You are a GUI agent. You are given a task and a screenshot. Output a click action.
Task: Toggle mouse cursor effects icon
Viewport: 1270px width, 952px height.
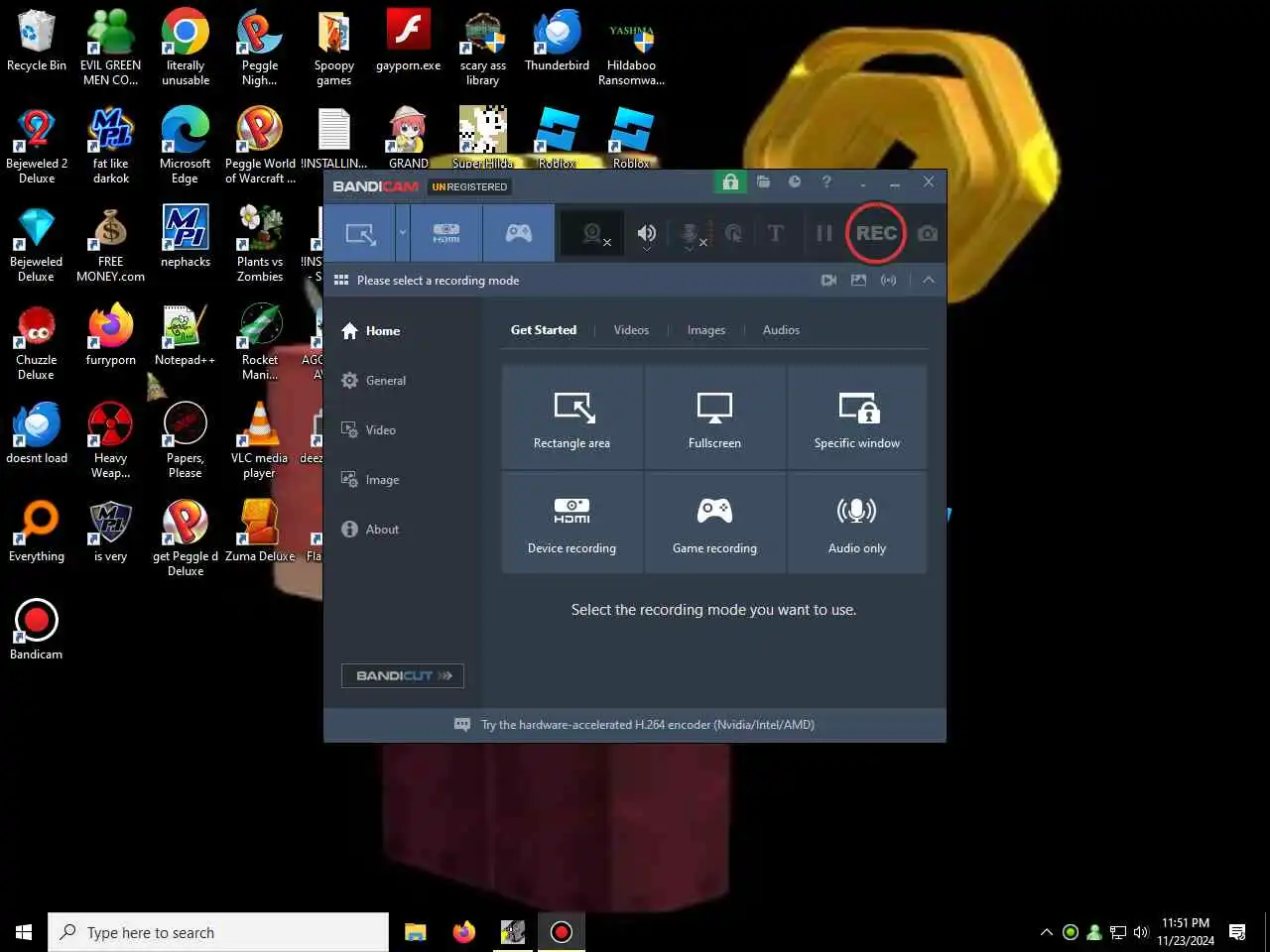734,234
